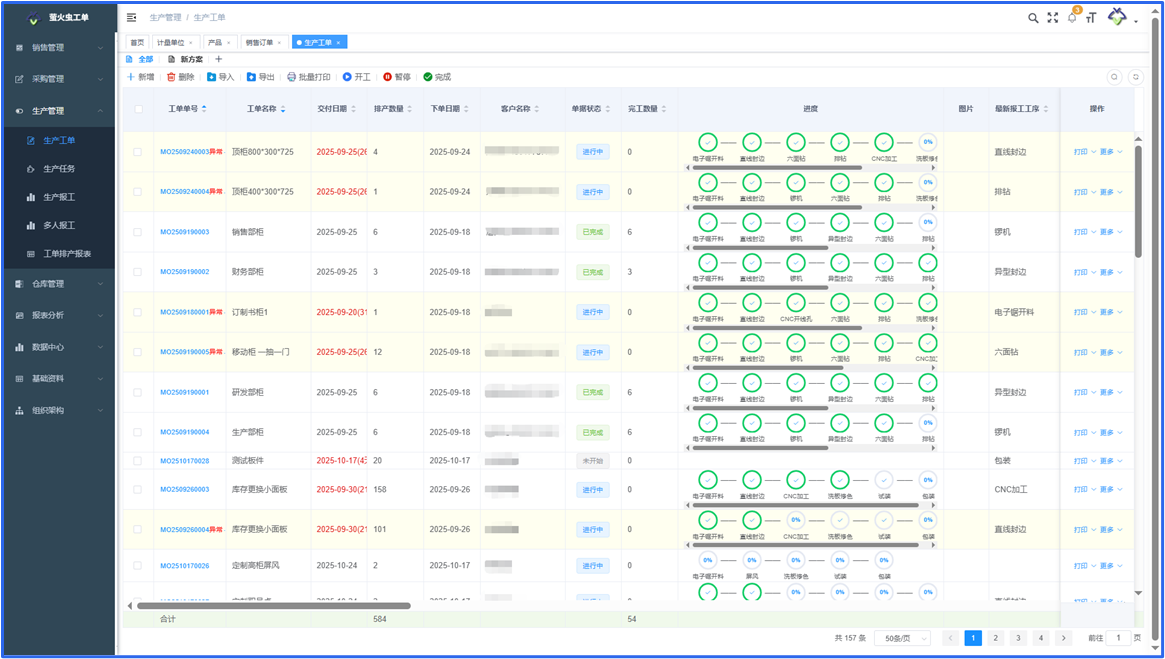Screen dimensions: 1165x659
Task: Click the font size adjustment icon
Action: [x=1091, y=18]
